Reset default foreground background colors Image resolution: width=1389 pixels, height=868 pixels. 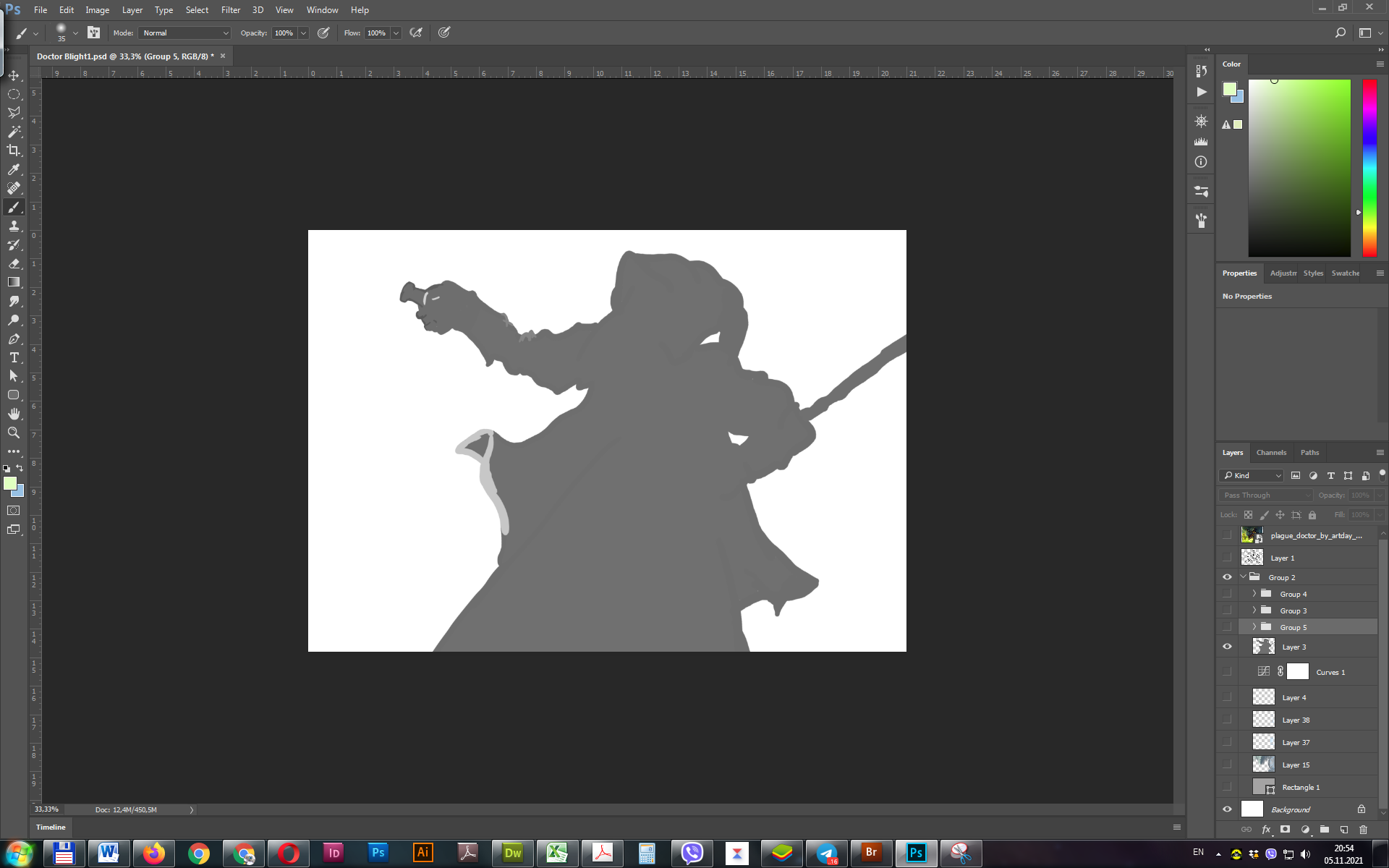(x=7, y=469)
